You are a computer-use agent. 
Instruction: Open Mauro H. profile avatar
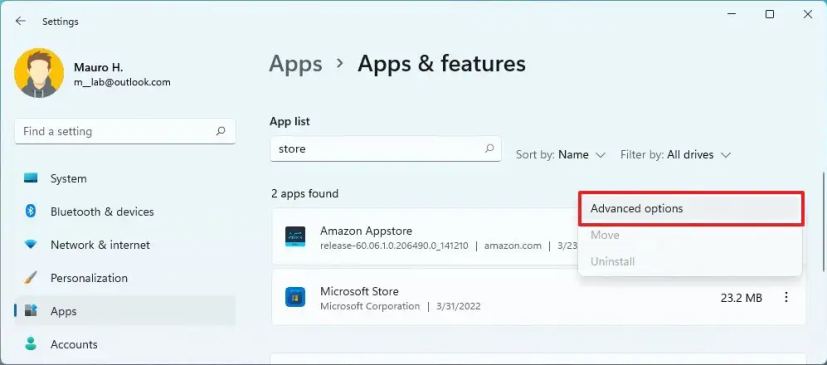(x=39, y=73)
